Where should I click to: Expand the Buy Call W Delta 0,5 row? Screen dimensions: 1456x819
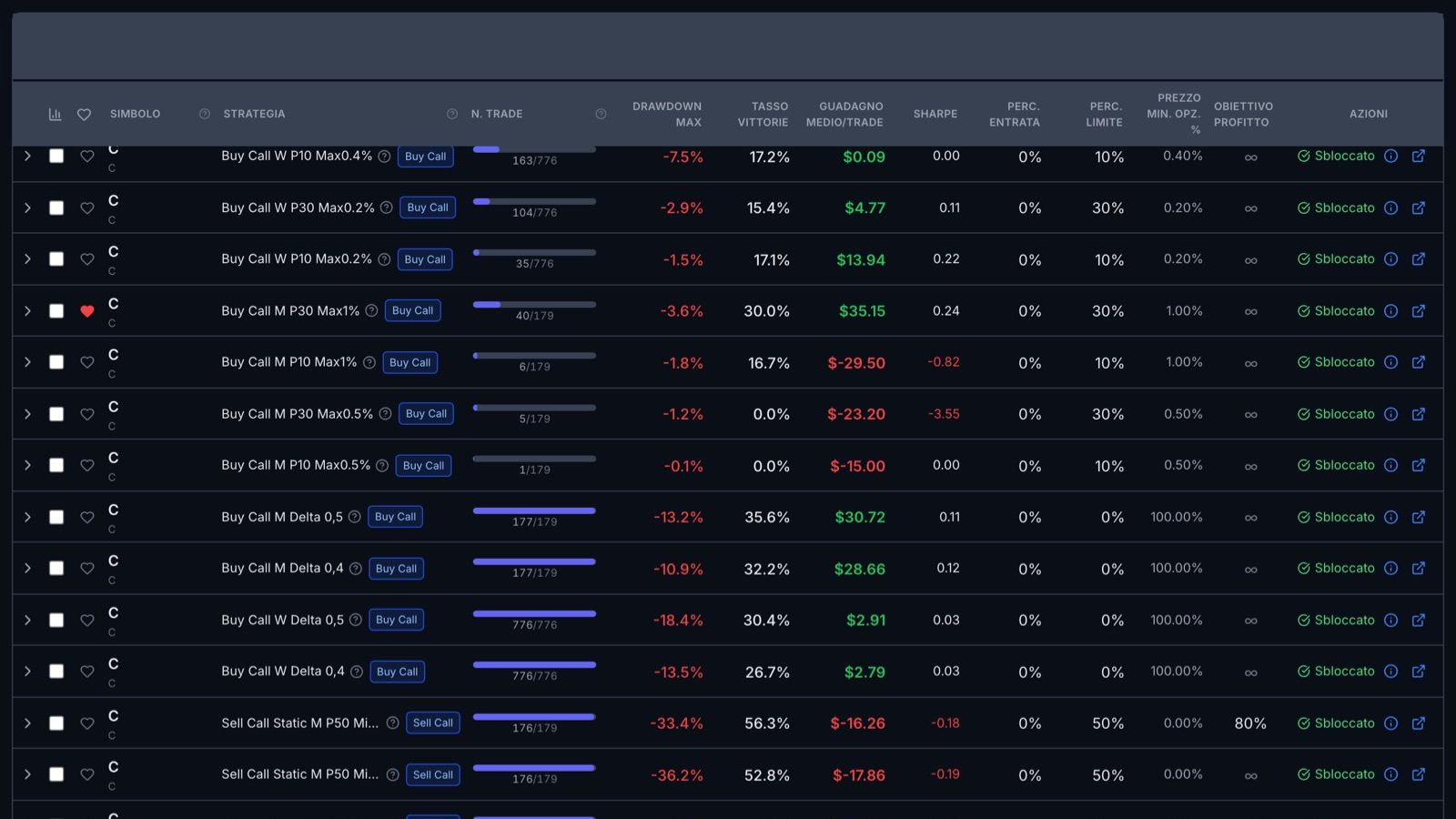point(27,620)
